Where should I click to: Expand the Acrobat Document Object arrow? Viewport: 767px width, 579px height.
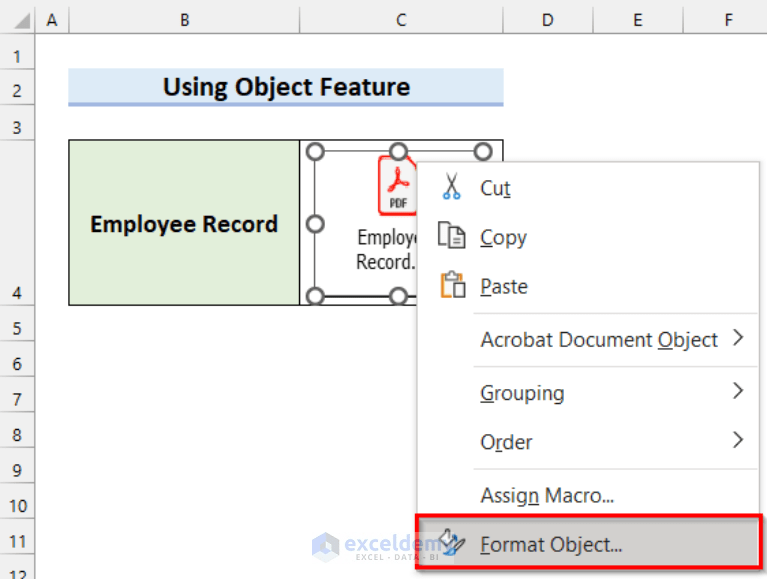pyautogui.click(x=739, y=338)
